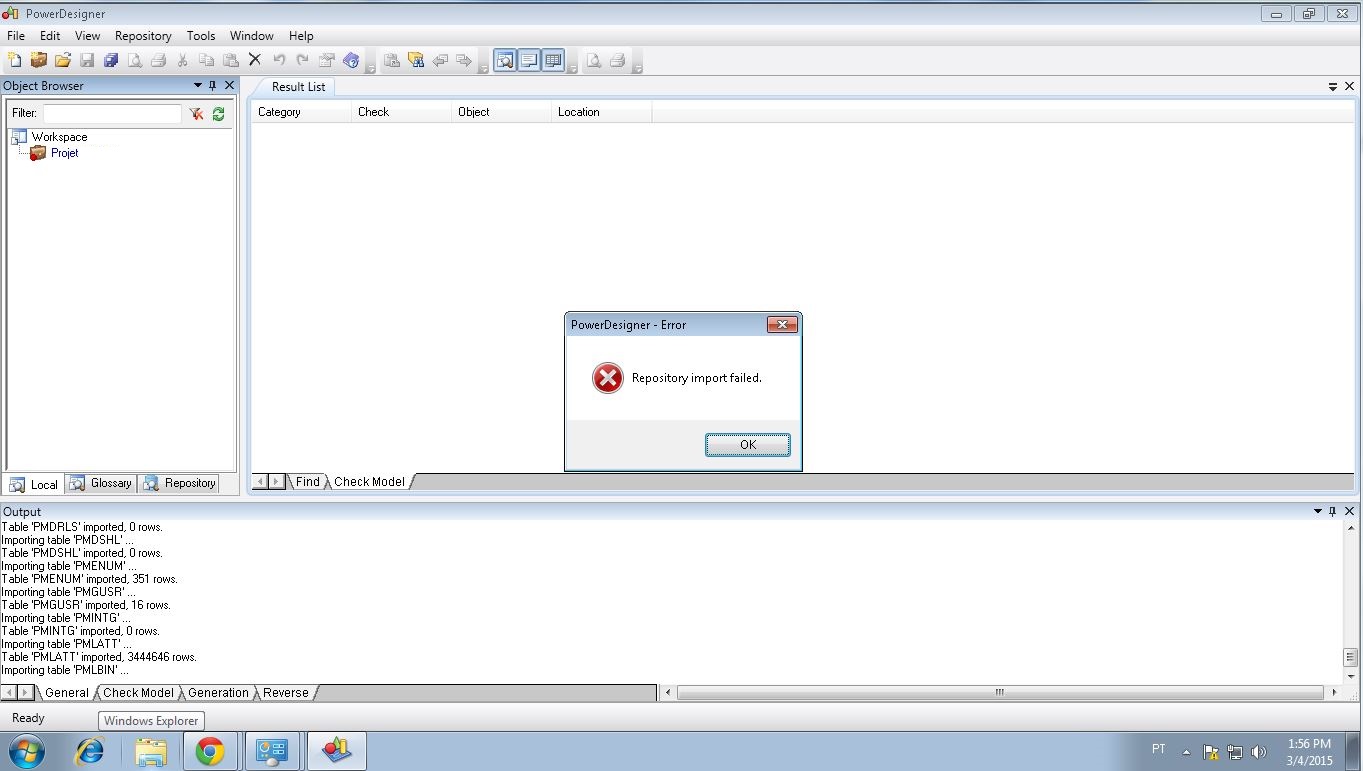The height and width of the screenshot is (771, 1363).
Task: Switch to Local tab in Object Browser
Action: click(x=34, y=484)
